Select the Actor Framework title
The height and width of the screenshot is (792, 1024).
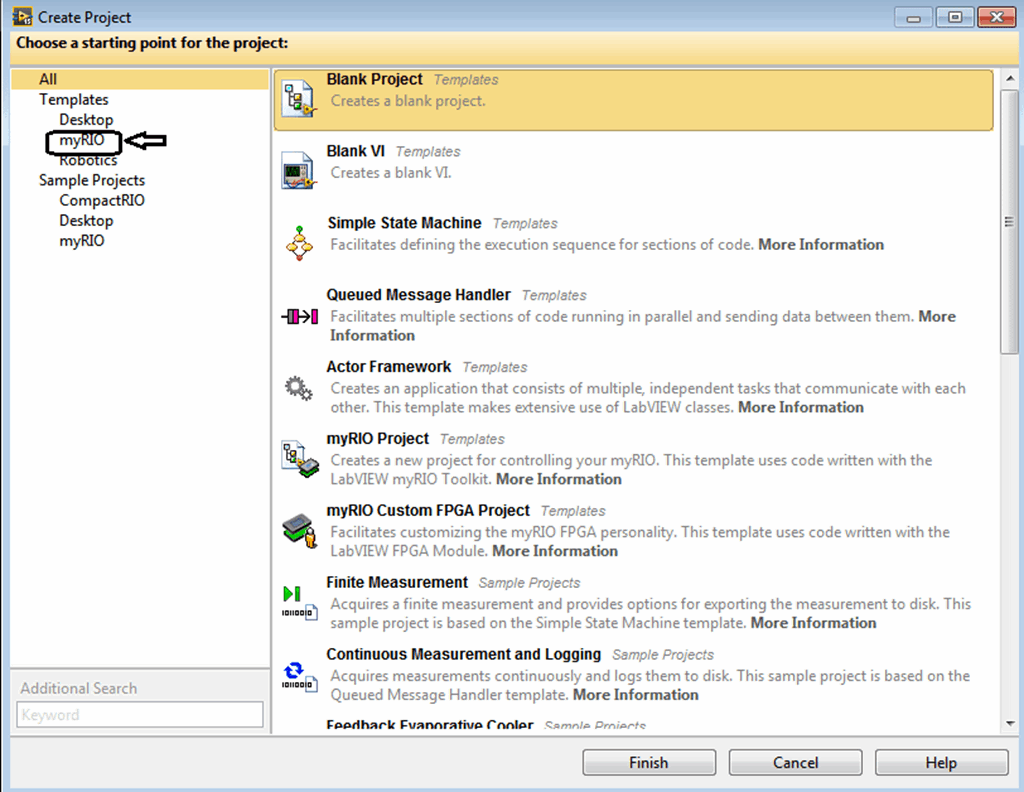(x=389, y=366)
